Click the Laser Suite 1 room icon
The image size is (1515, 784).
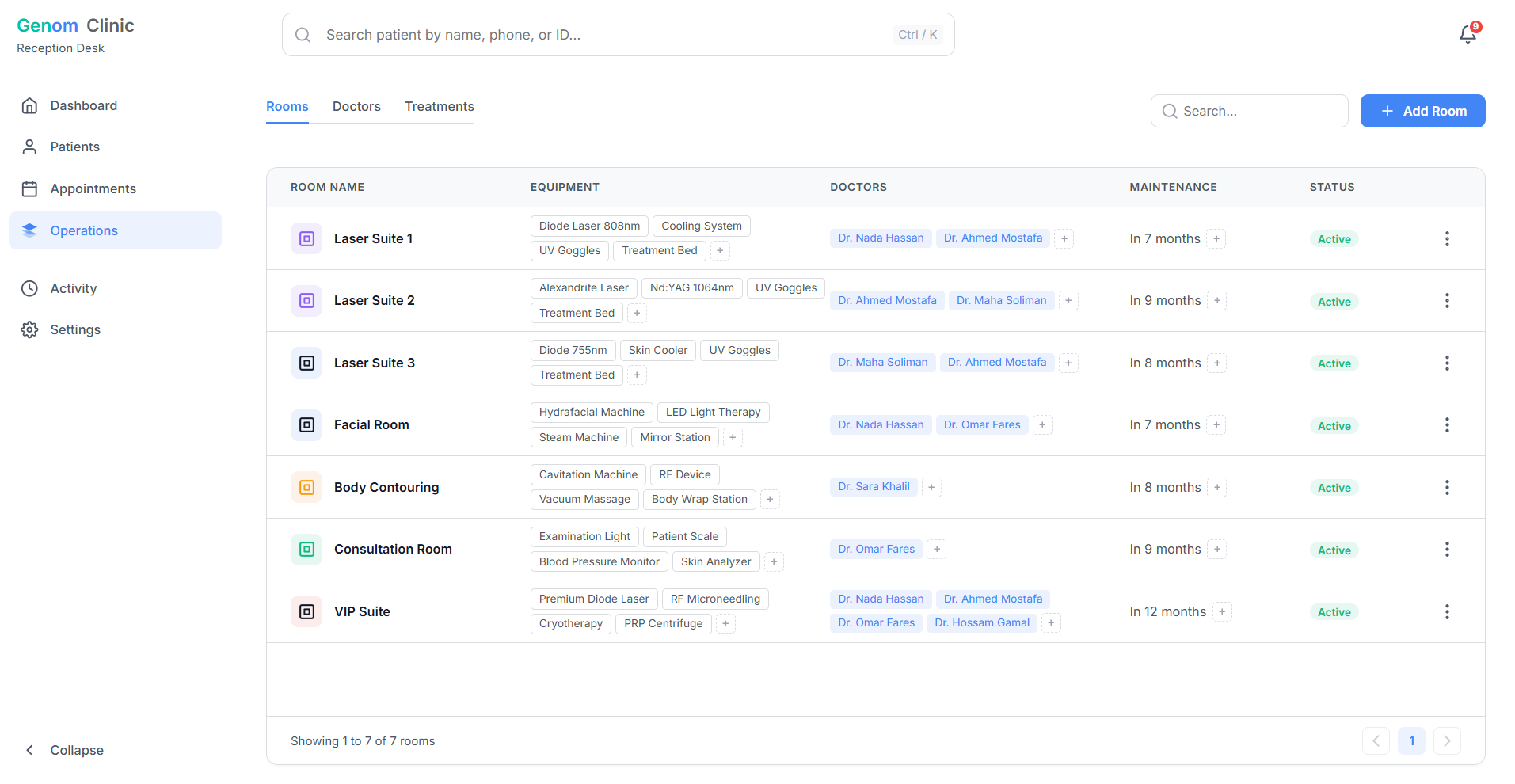[306, 238]
